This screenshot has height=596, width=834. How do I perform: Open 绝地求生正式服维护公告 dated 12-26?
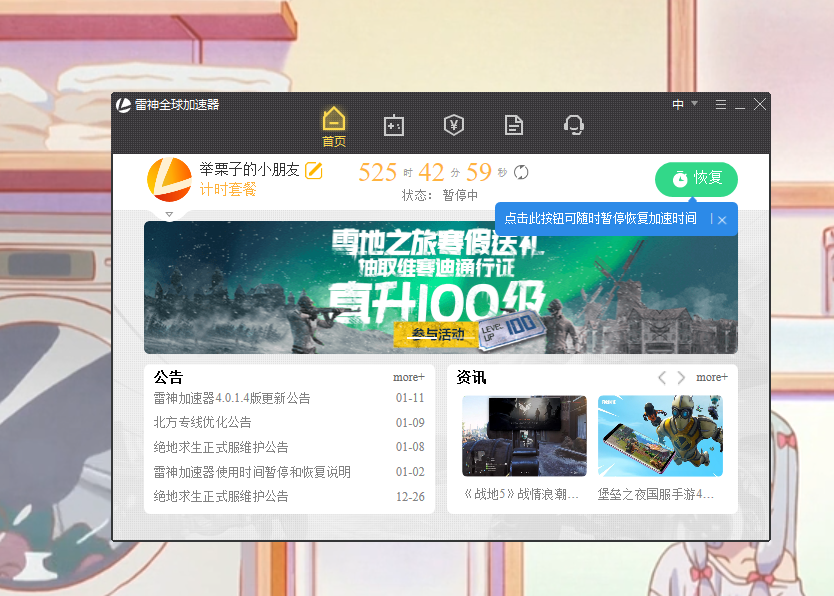coord(221,497)
